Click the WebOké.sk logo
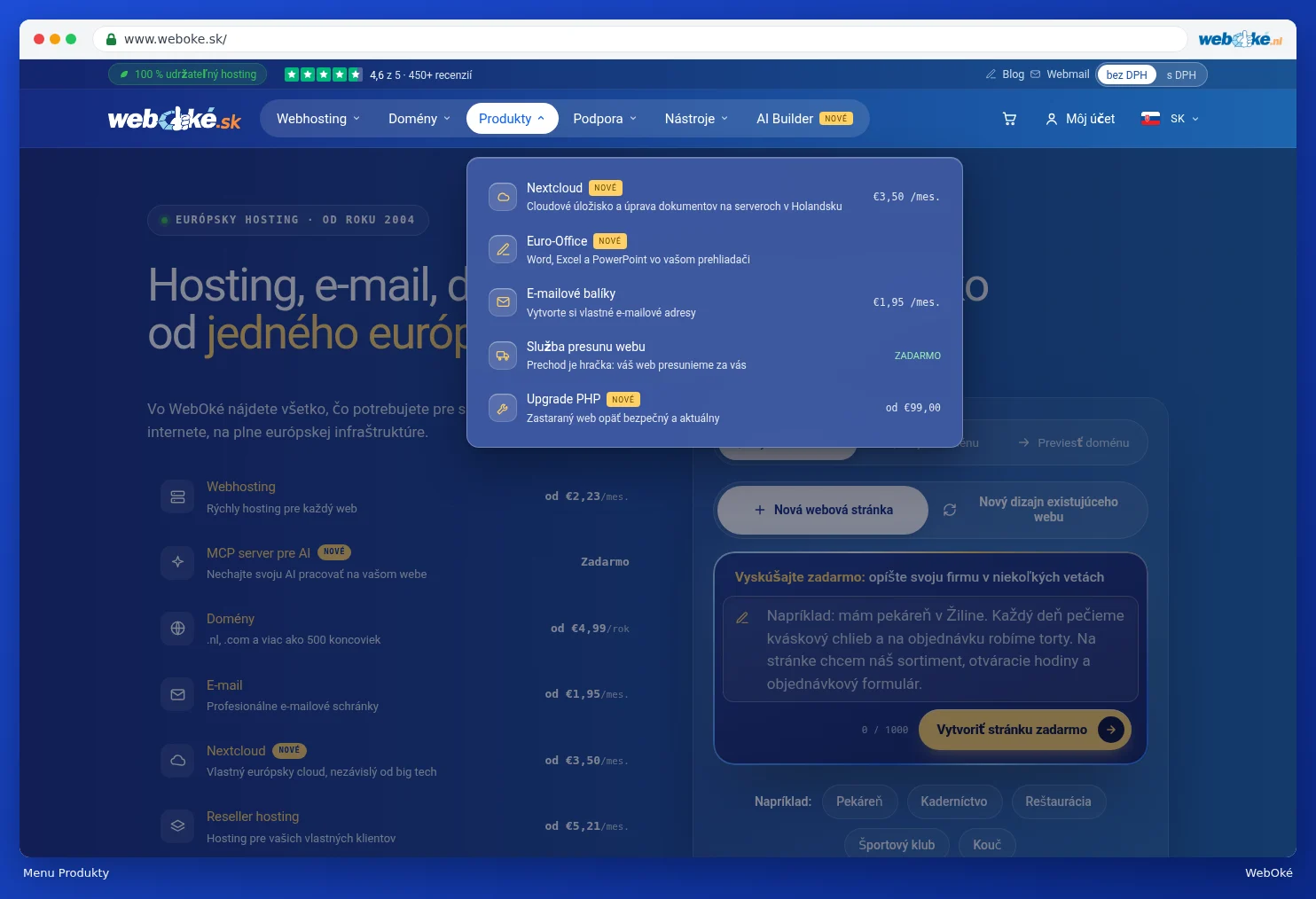 (x=175, y=119)
